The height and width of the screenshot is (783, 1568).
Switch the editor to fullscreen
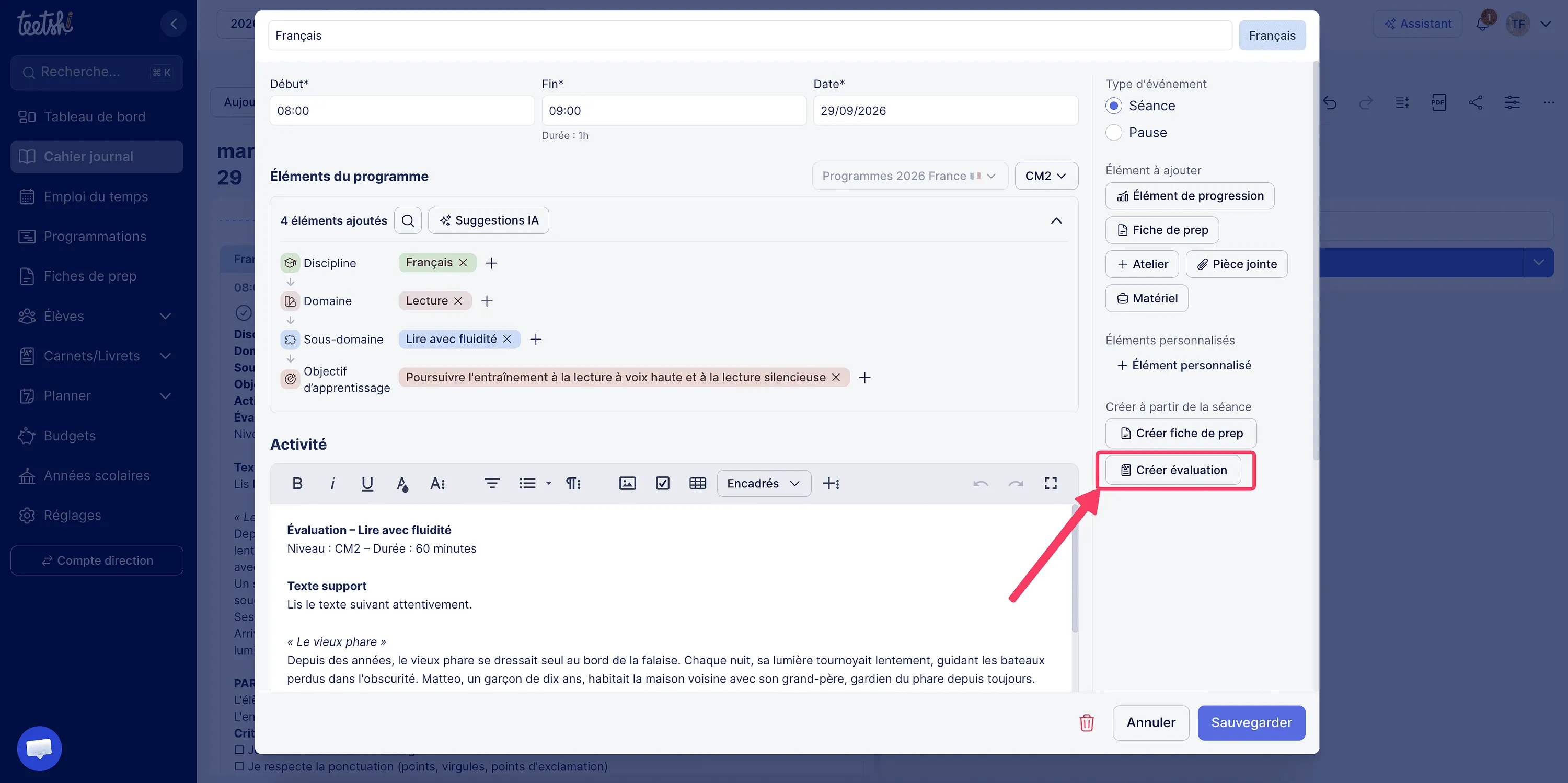click(1051, 483)
